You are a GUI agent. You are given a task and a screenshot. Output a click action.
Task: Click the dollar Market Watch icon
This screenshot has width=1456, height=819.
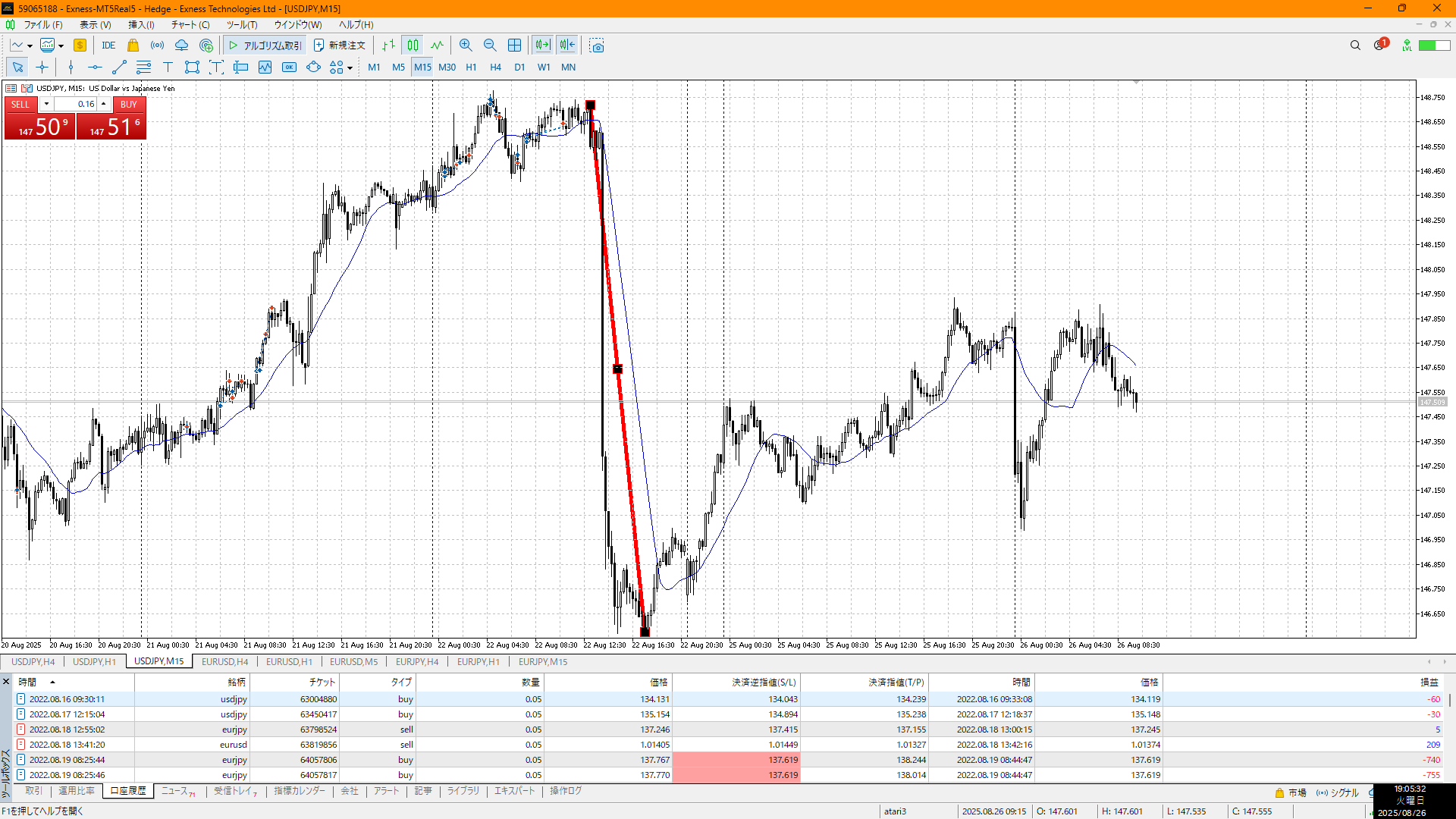pos(80,45)
